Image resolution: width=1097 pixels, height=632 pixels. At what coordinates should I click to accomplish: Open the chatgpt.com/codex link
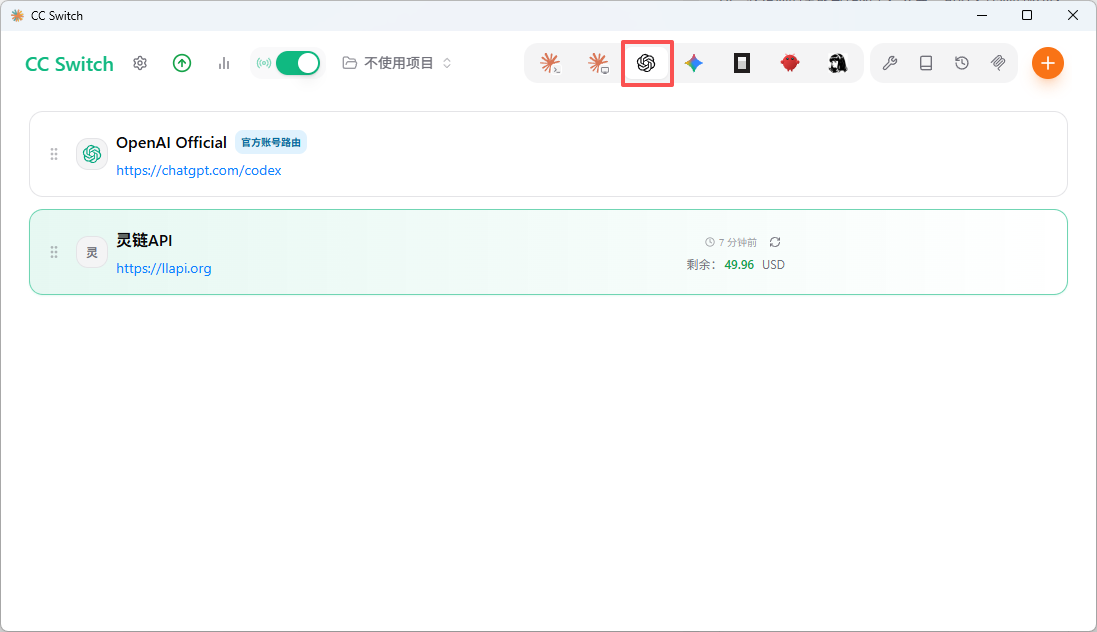[199, 170]
